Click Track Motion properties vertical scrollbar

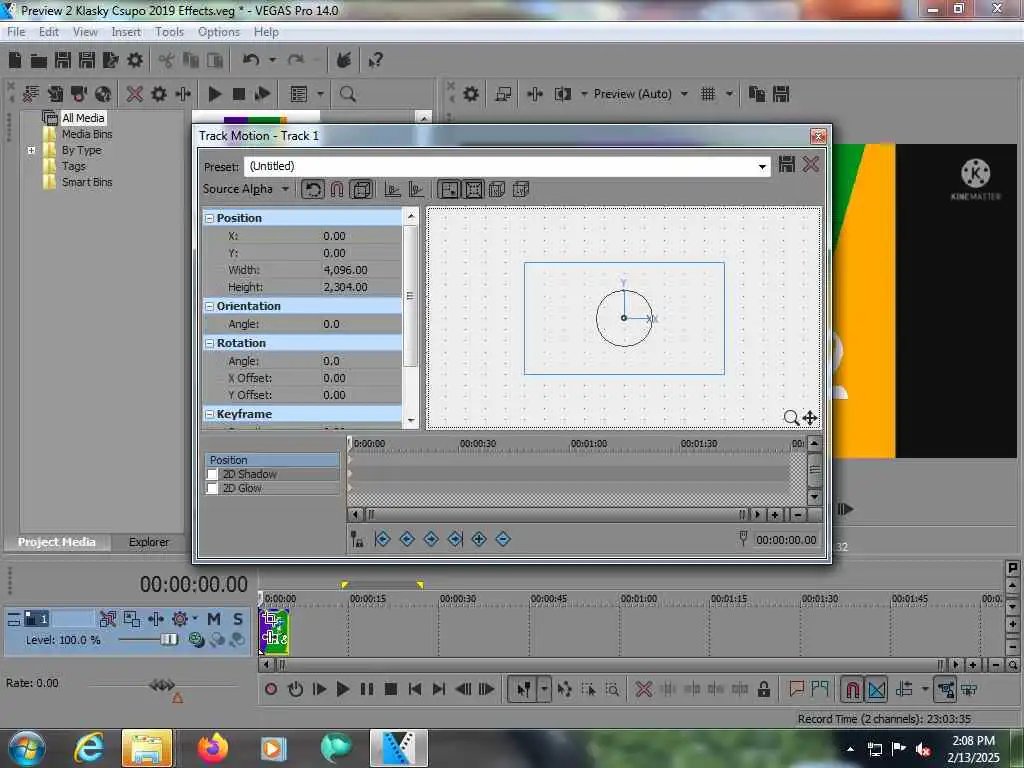pos(410,296)
